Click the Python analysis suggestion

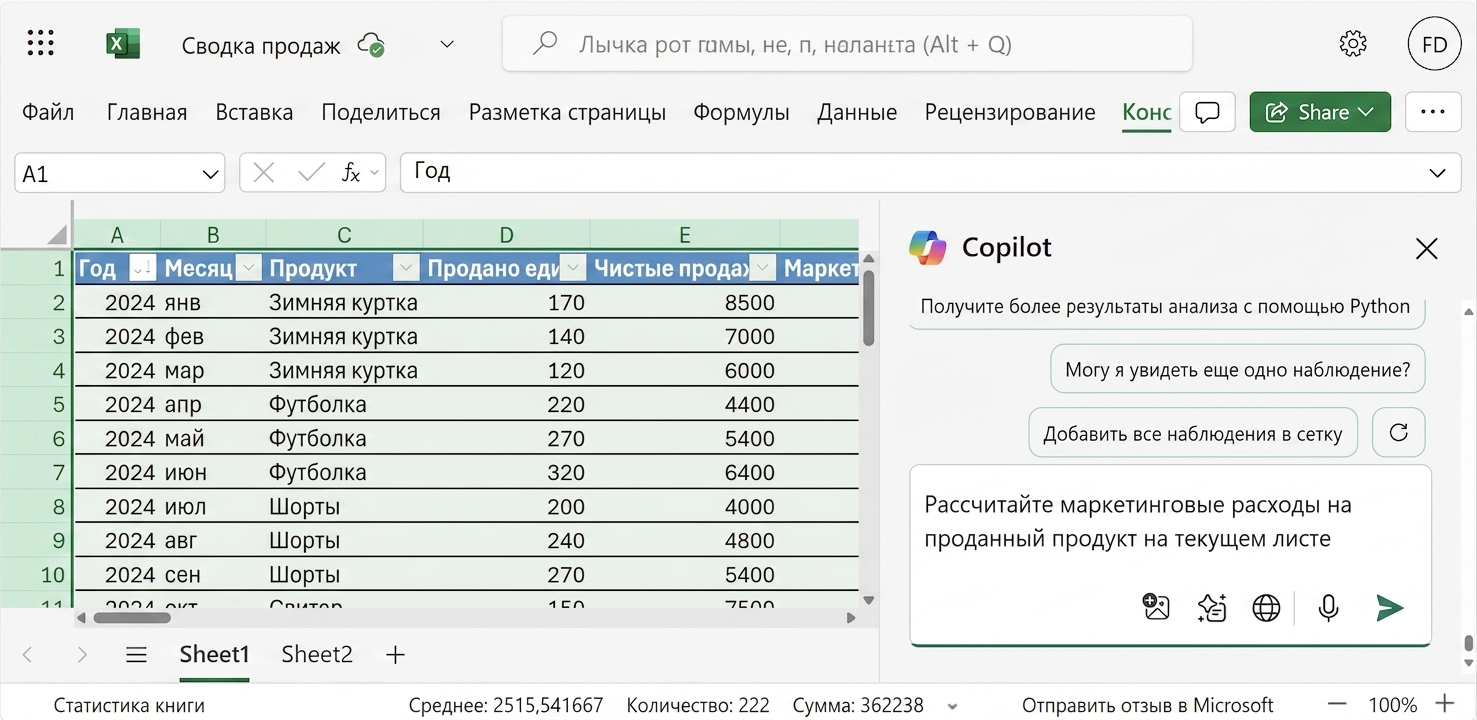(1166, 307)
